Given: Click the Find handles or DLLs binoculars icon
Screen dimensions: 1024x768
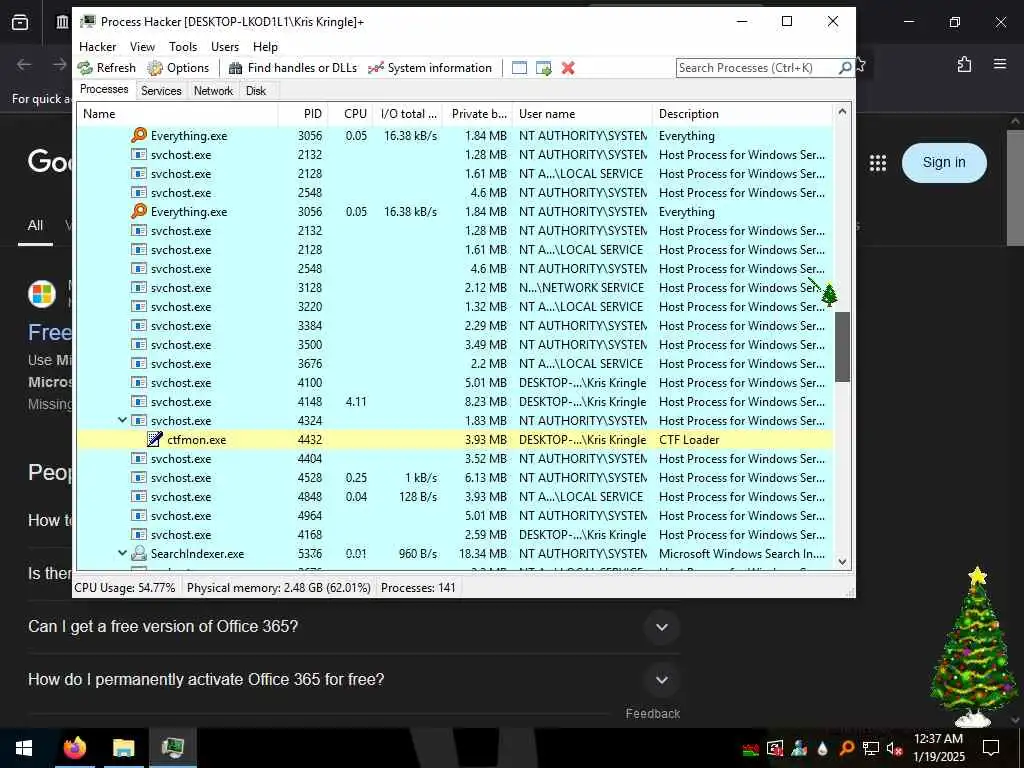Looking at the screenshot, I should [x=236, y=68].
